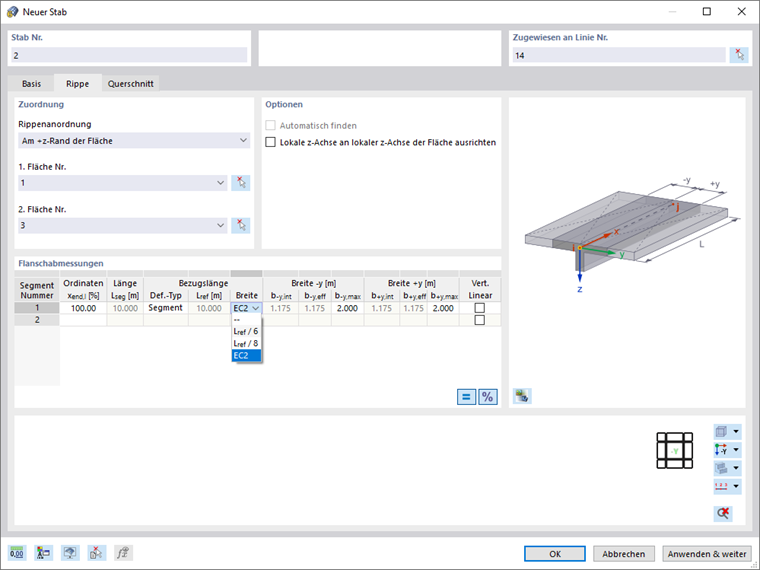Click the icon below the rib preview graphic
The width and height of the screenshot is (760, 570).
pyautogui.click(x=522, y=396)
